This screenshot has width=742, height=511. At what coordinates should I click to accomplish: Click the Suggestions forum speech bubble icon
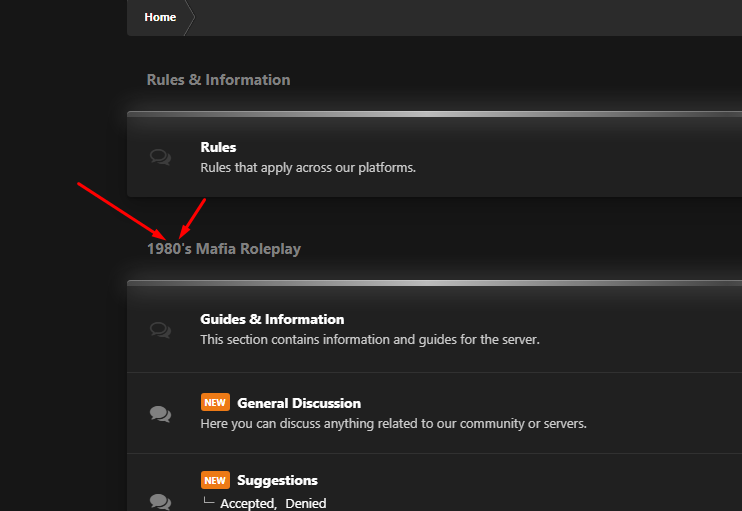(160, 500)
